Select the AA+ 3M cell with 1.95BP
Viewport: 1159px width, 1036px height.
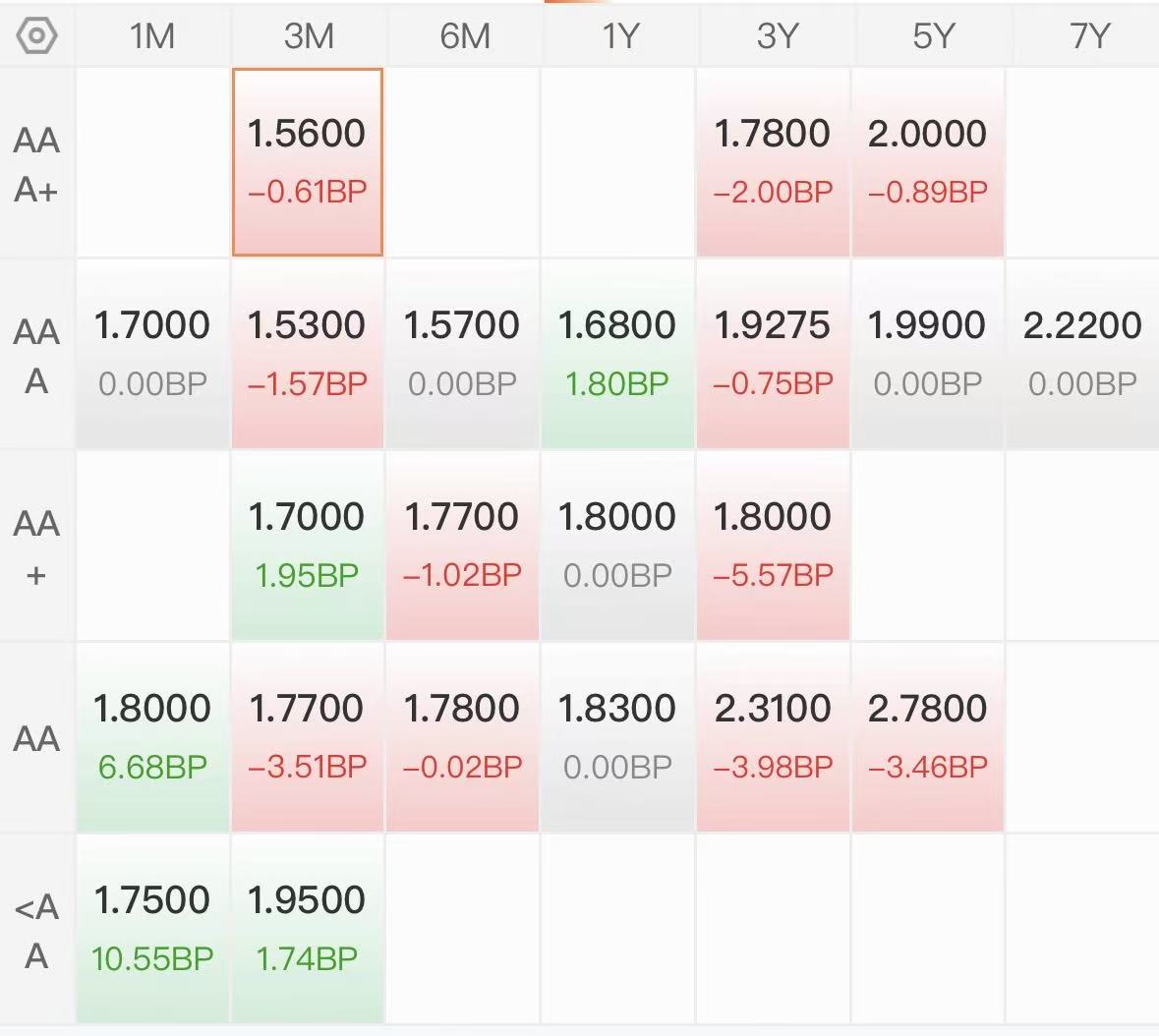pos(308,545)
